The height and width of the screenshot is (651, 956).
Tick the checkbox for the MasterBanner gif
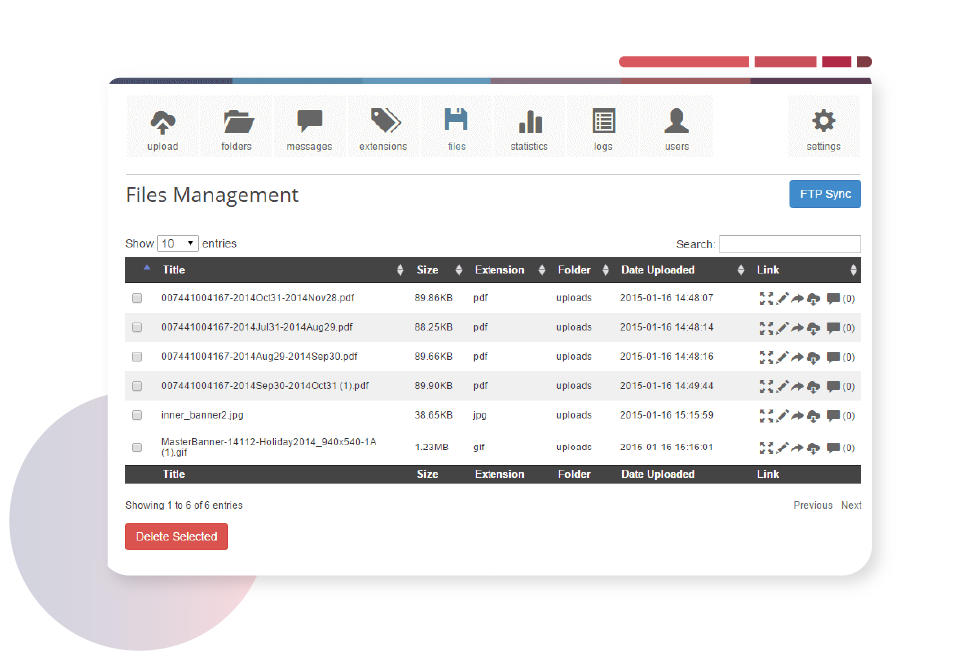tap(137, 448)
